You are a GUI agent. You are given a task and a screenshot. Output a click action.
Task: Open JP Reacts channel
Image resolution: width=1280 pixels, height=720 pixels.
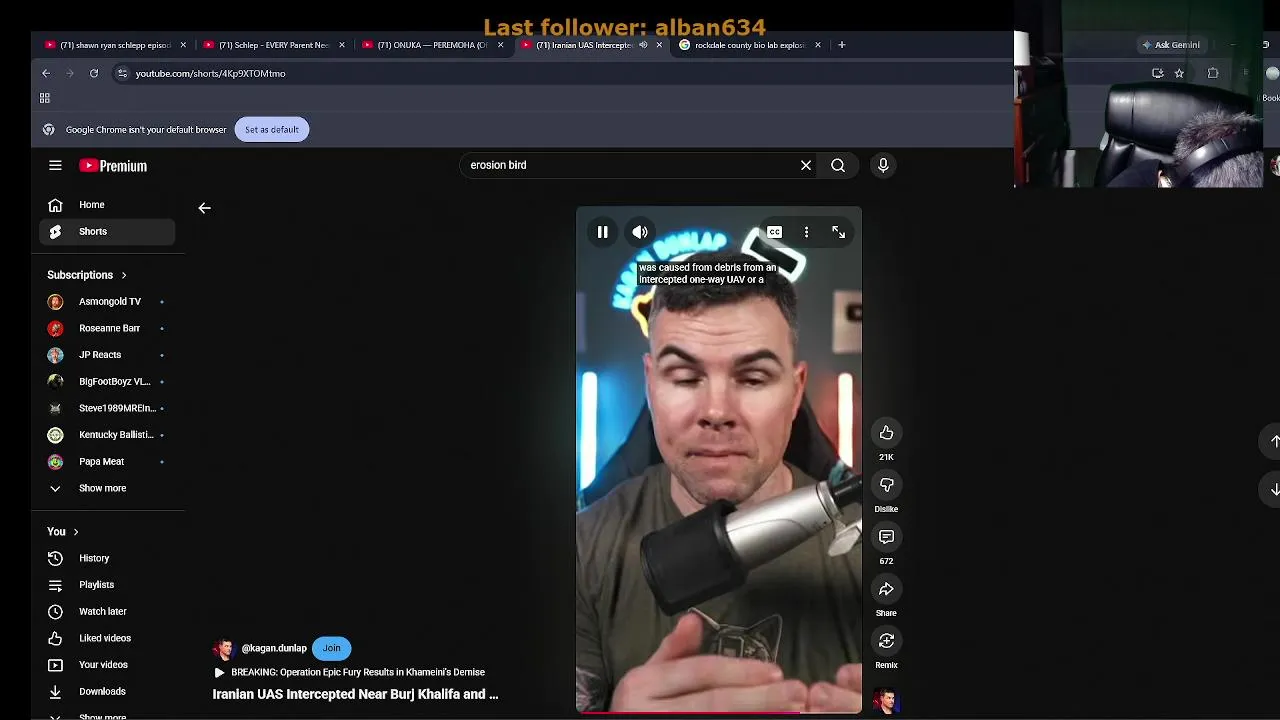click(108, 355)
